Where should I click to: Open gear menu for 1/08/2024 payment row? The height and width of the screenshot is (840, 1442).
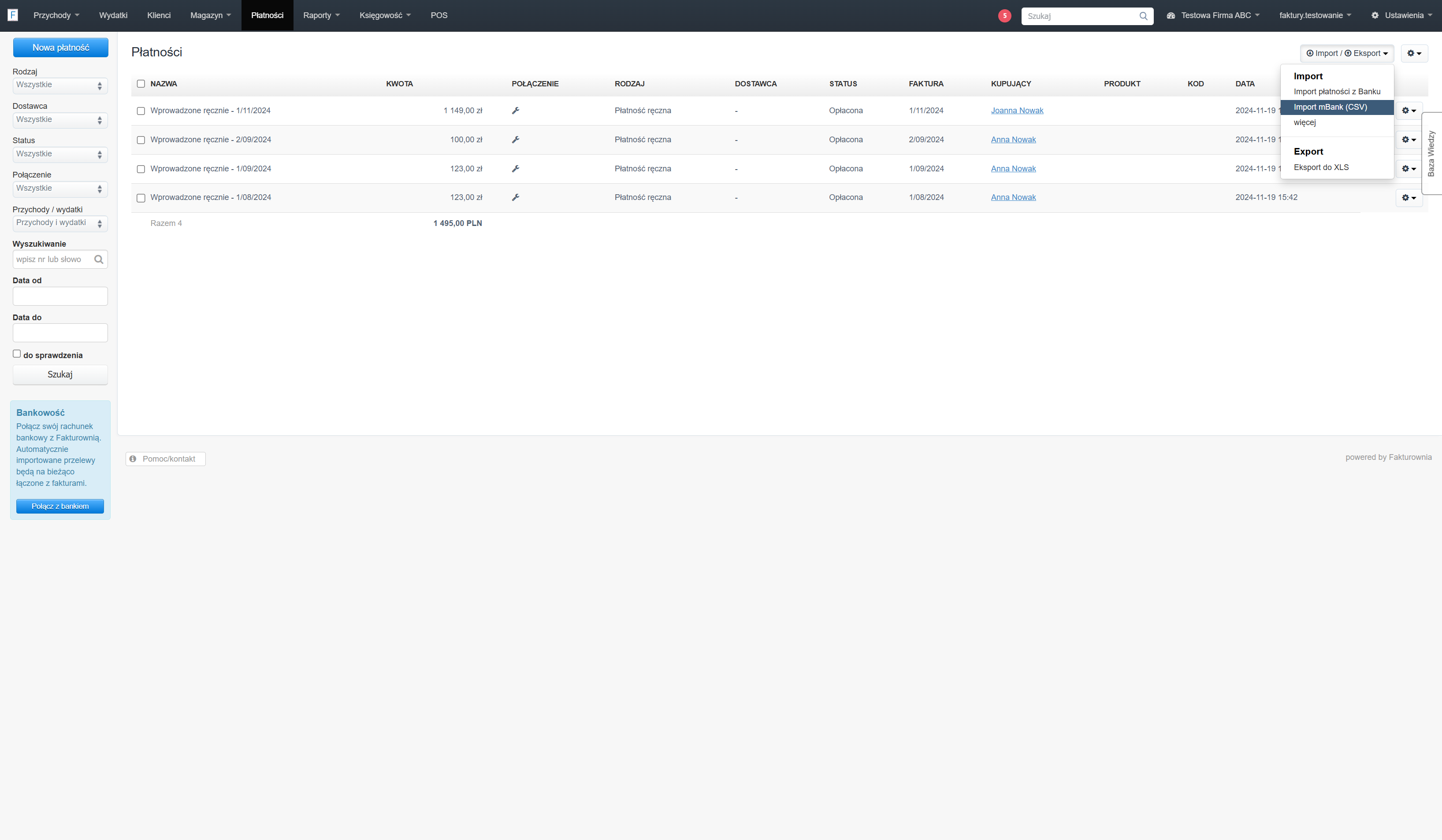pyautogui.click(x=1409, y=198)
